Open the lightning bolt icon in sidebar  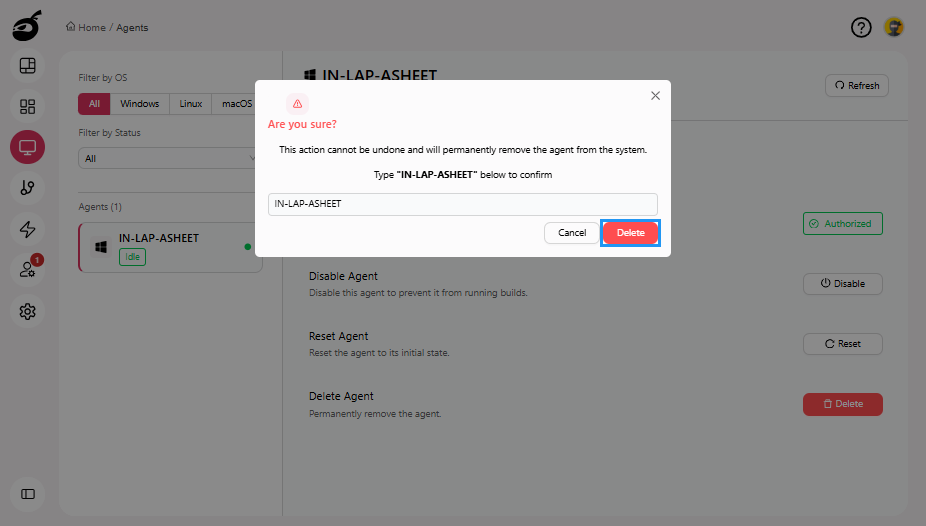pyautogui.click(x=27, y=229)
